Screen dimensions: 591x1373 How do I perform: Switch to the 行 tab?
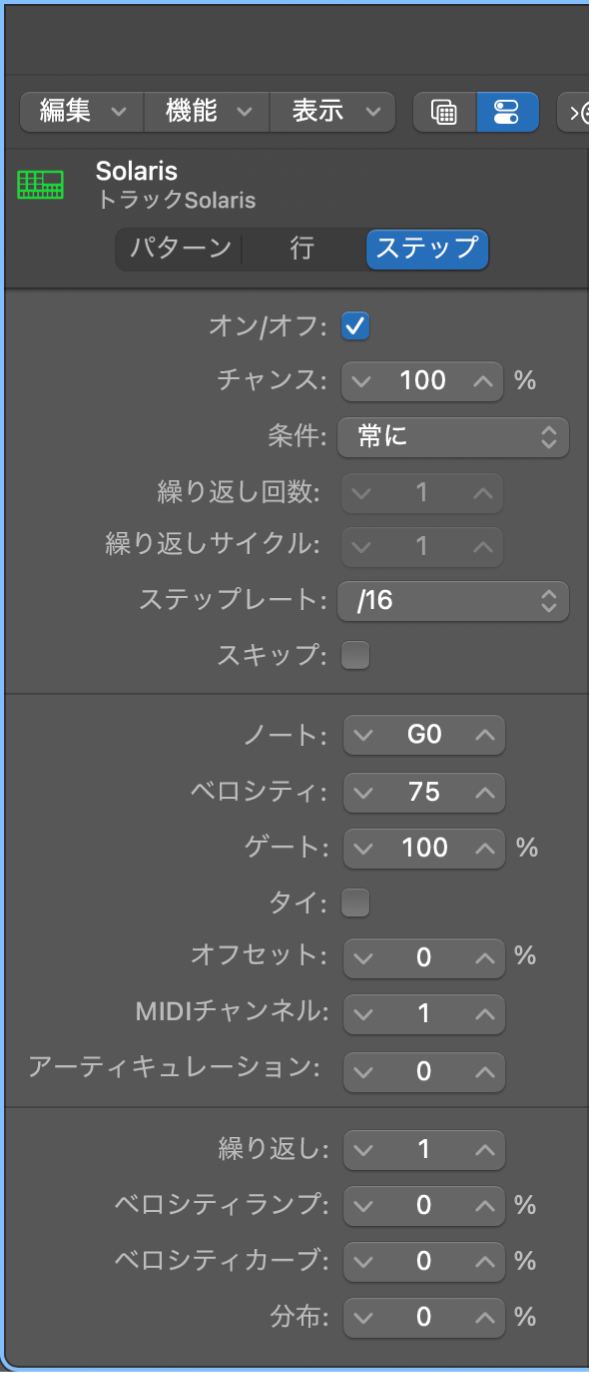pyautogui.click(x=301, y=251)
